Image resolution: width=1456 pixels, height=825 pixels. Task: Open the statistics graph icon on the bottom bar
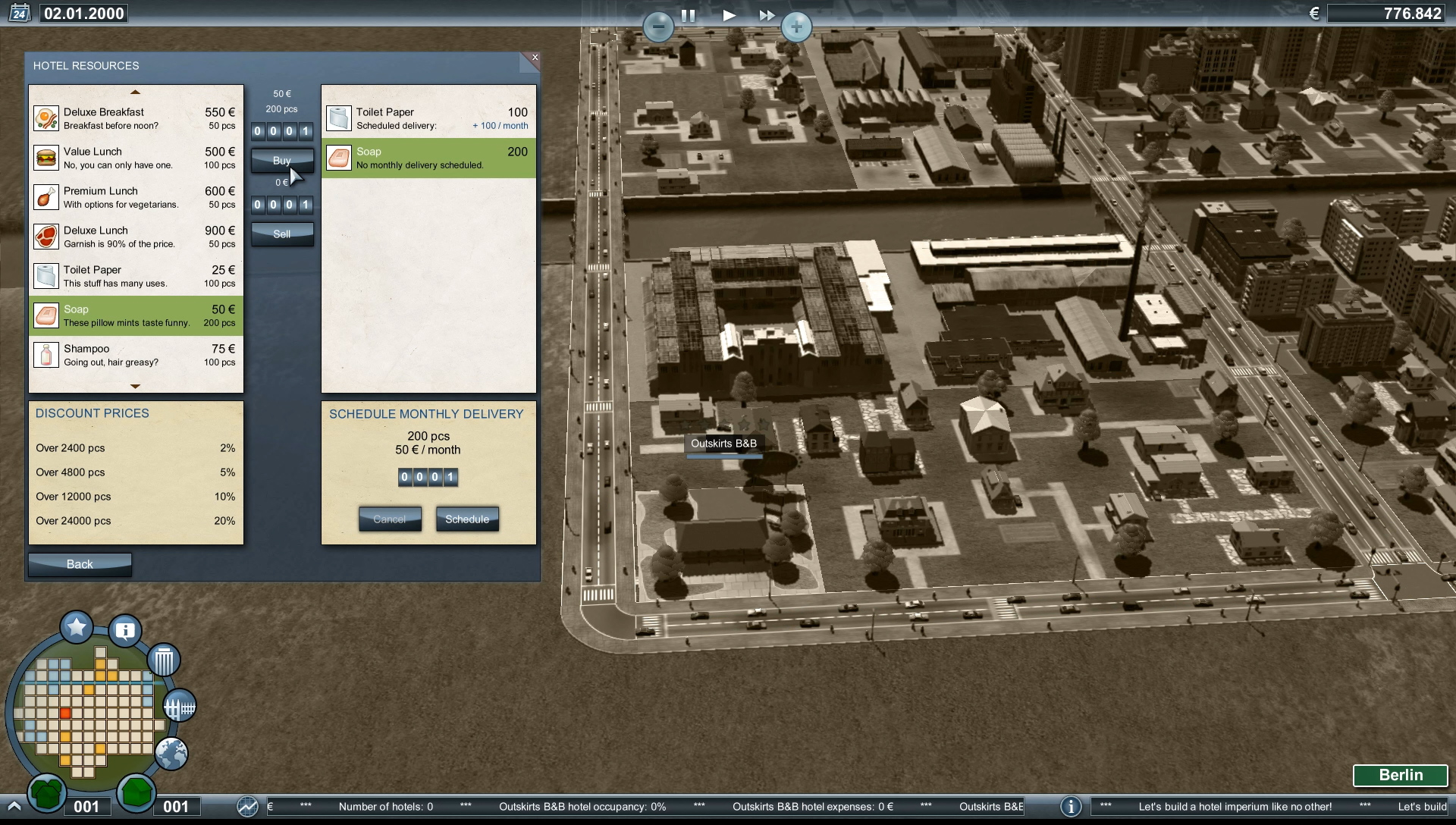coord(248,807)
